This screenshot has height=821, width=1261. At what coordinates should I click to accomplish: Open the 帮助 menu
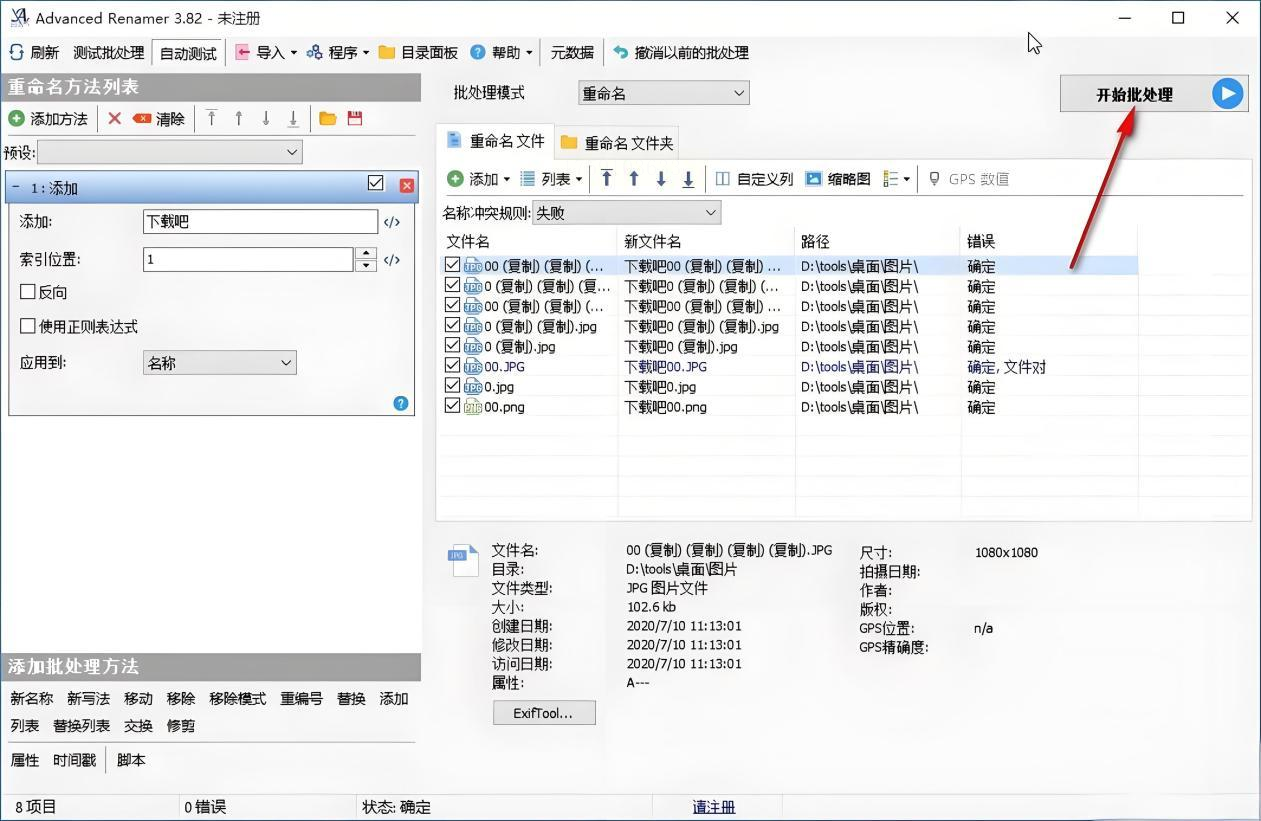[500, 52]
